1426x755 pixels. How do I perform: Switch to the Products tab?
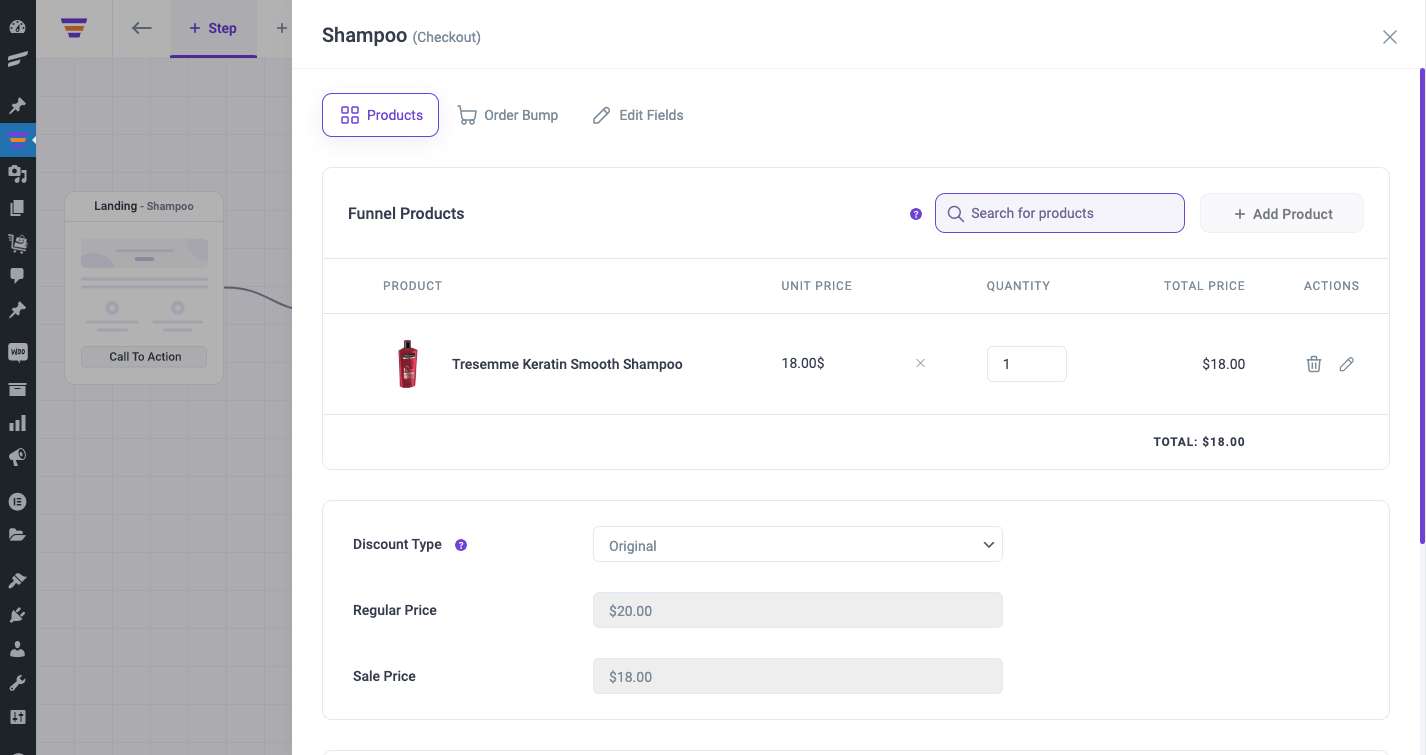point(380,115)
